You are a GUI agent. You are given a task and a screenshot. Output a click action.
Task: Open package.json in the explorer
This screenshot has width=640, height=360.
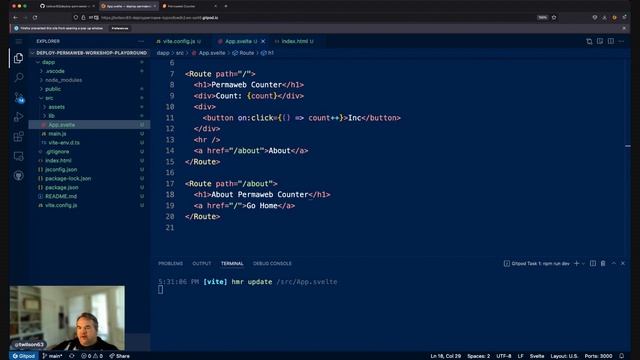pos(89,187)
